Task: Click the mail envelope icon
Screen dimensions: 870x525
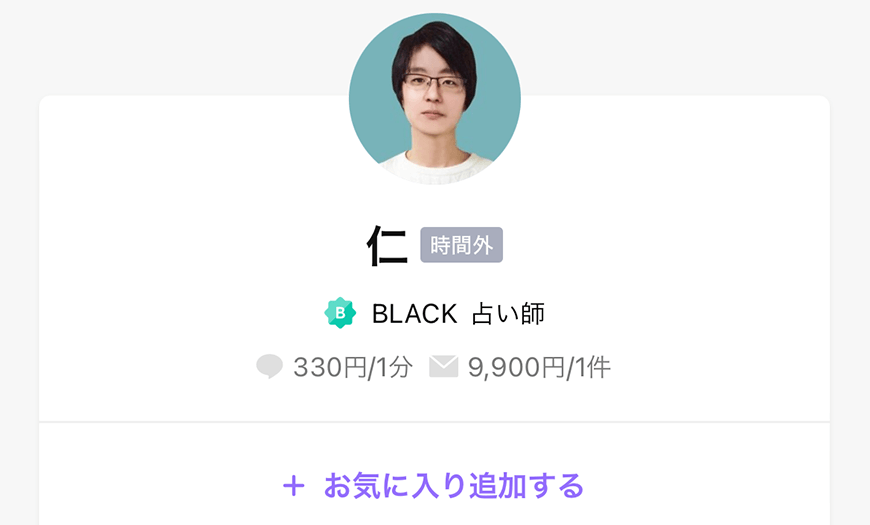Action: click(444, 366)
